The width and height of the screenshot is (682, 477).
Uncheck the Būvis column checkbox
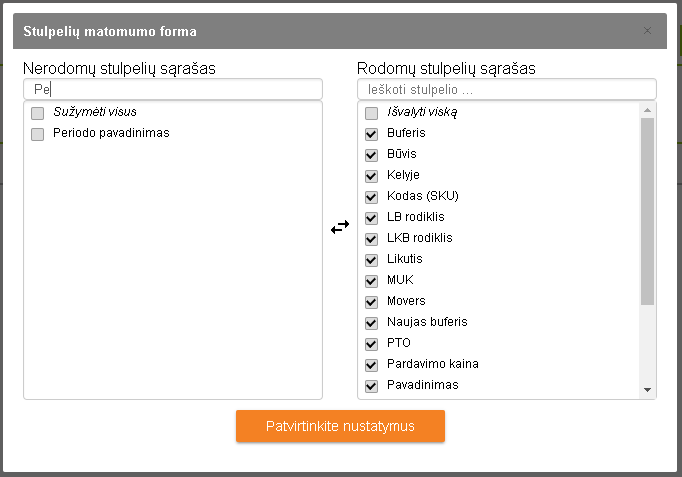[372, 155]
